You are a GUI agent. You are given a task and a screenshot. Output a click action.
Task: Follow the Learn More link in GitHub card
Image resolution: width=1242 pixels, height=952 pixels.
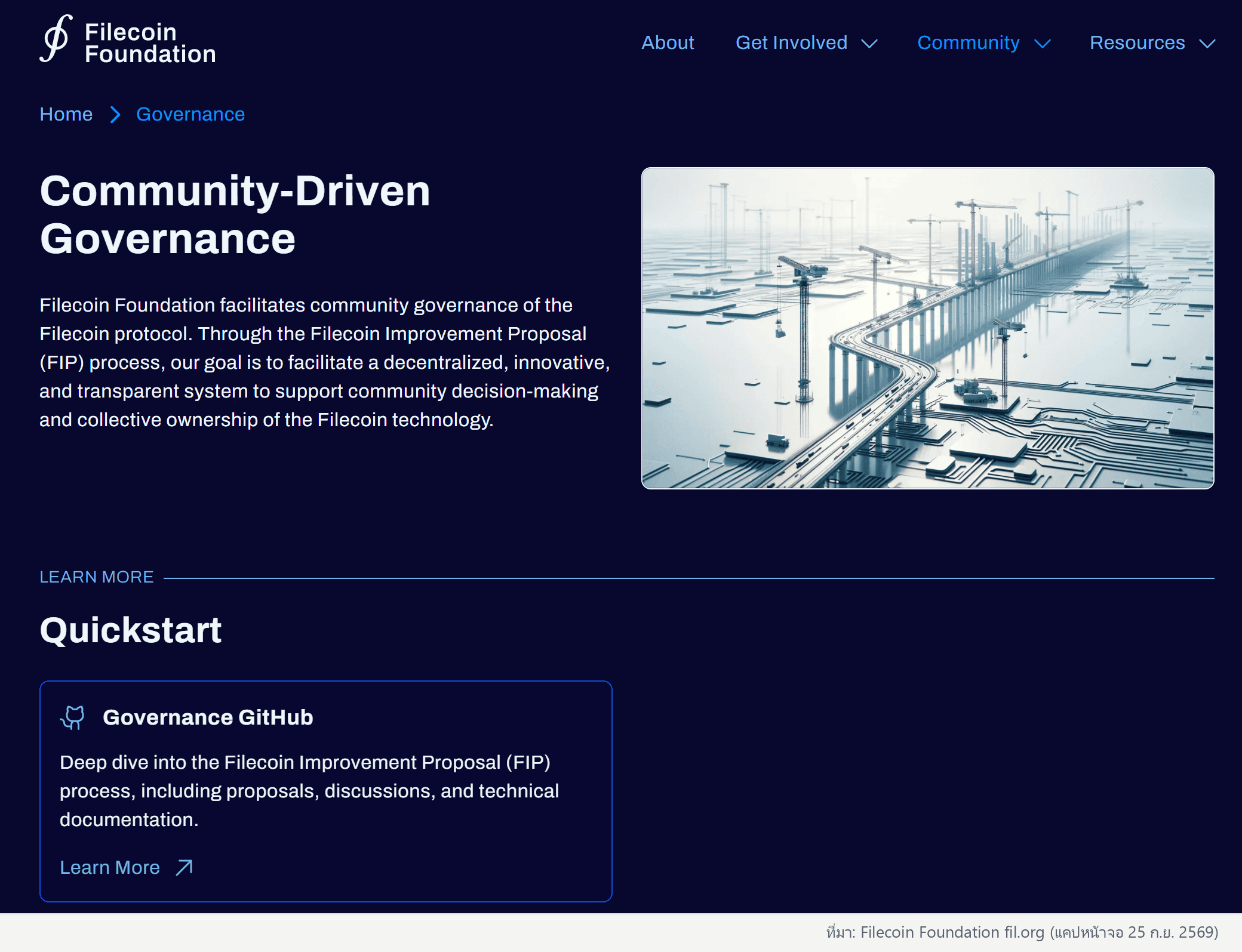pyautogui.click(x=110, y=867)
